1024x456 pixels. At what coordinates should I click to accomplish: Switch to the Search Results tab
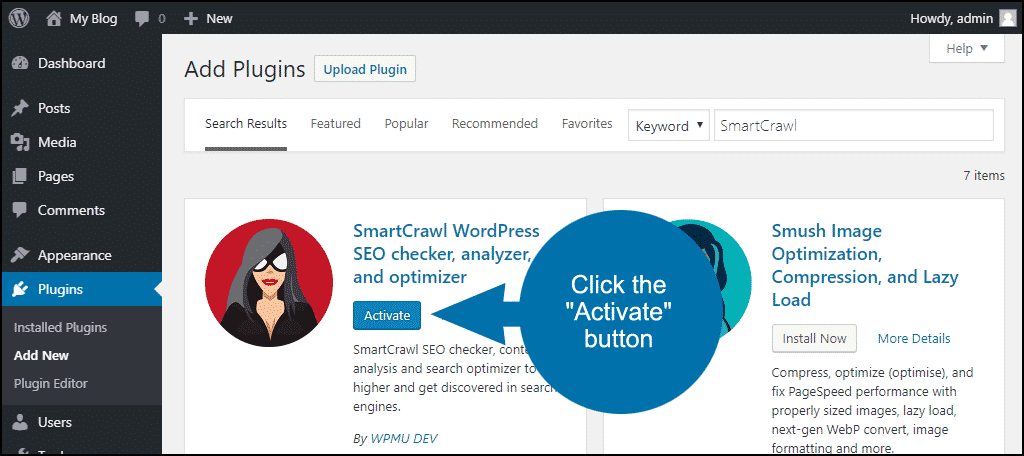246,123
